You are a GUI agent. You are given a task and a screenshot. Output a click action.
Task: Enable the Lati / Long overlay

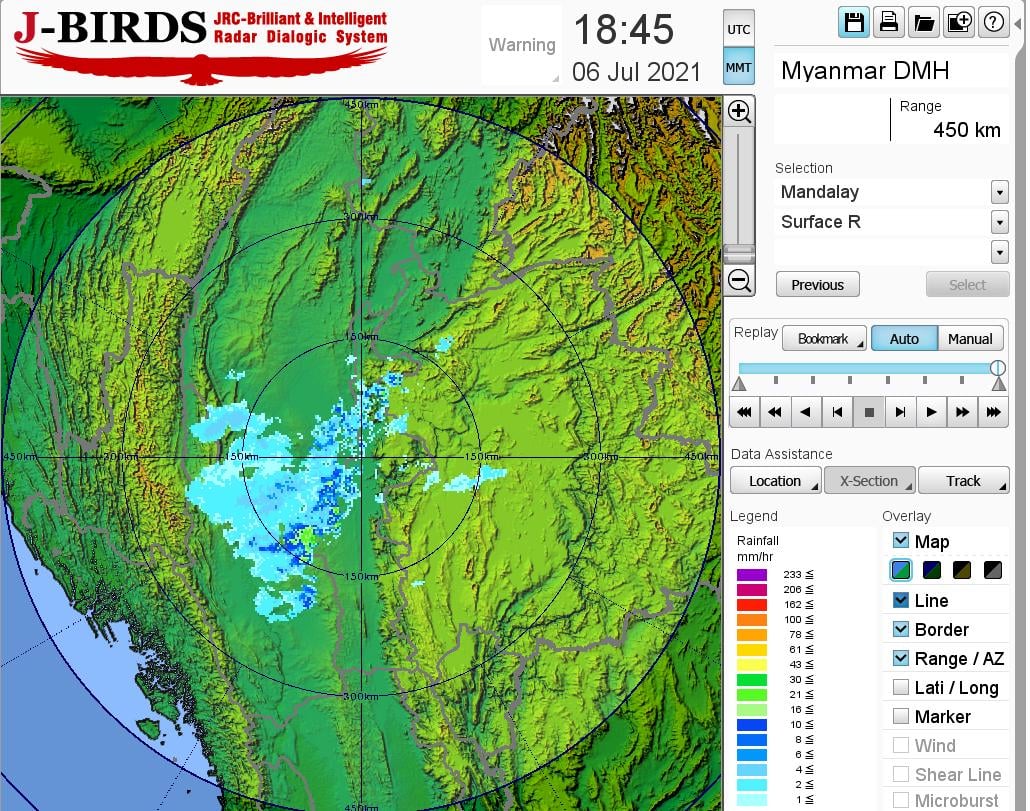[x=901, y=687]
